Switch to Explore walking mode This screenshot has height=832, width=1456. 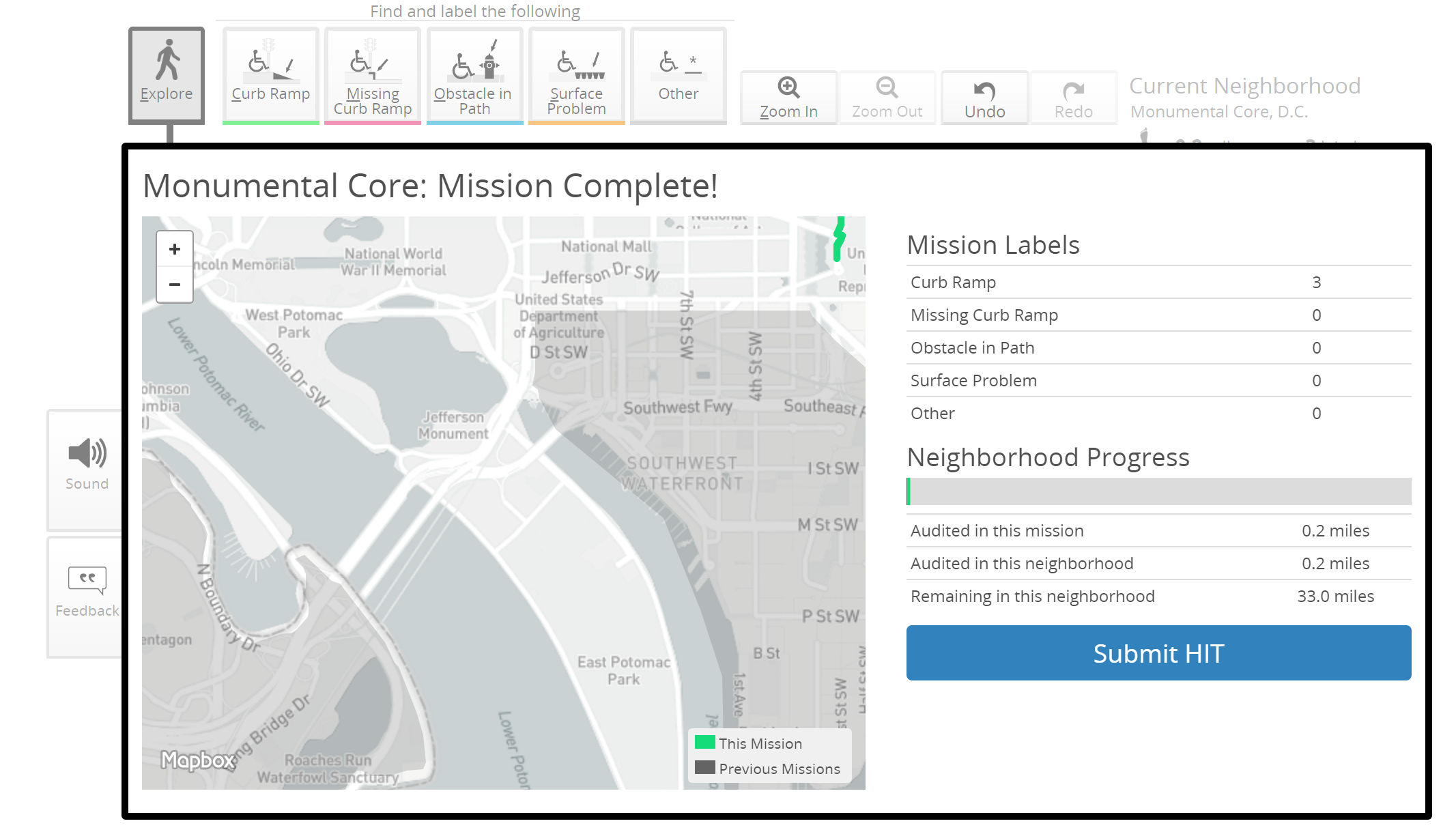tap(166, 74)
